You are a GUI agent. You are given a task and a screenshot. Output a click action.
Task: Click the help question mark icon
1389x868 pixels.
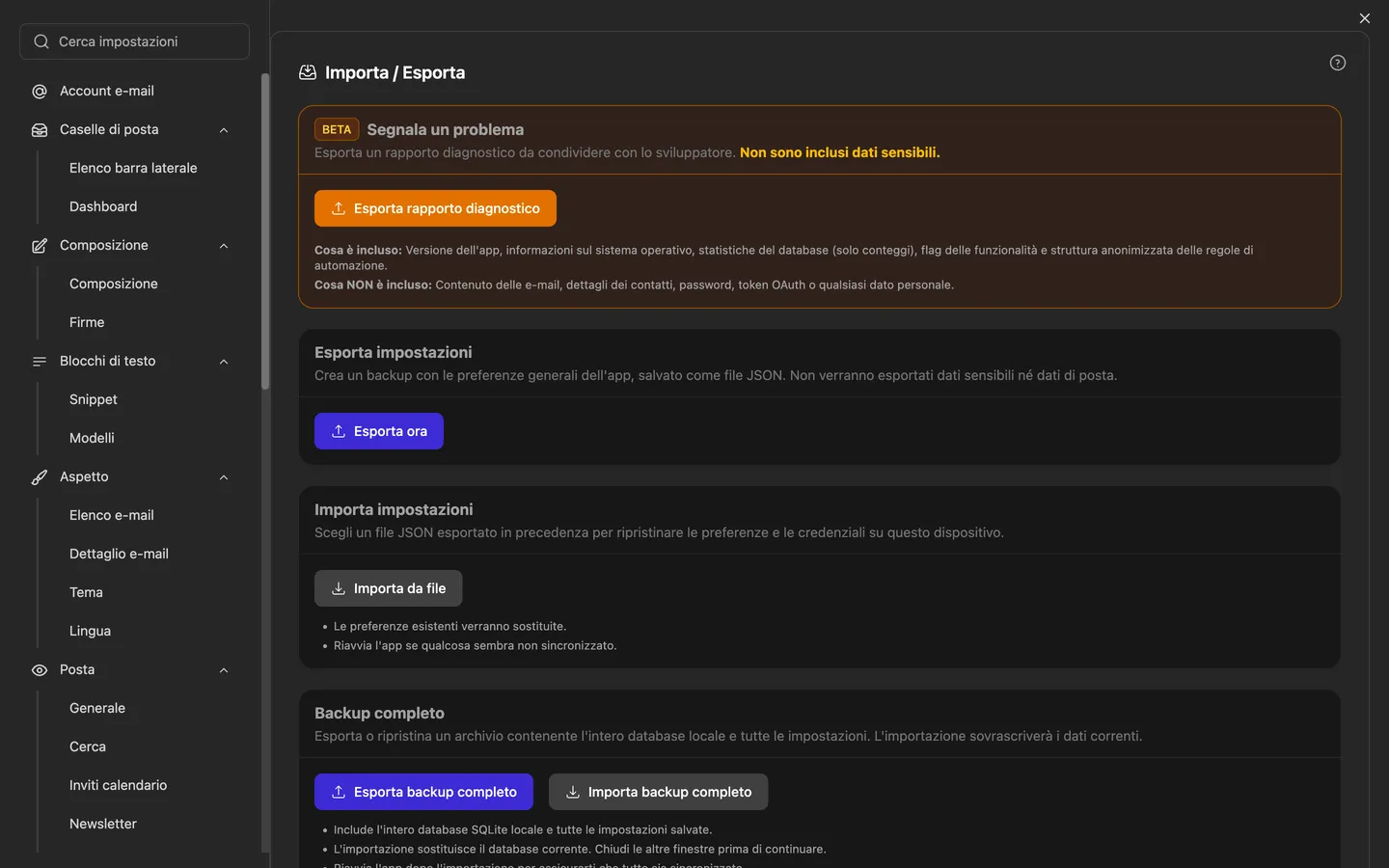point(1338,63)
